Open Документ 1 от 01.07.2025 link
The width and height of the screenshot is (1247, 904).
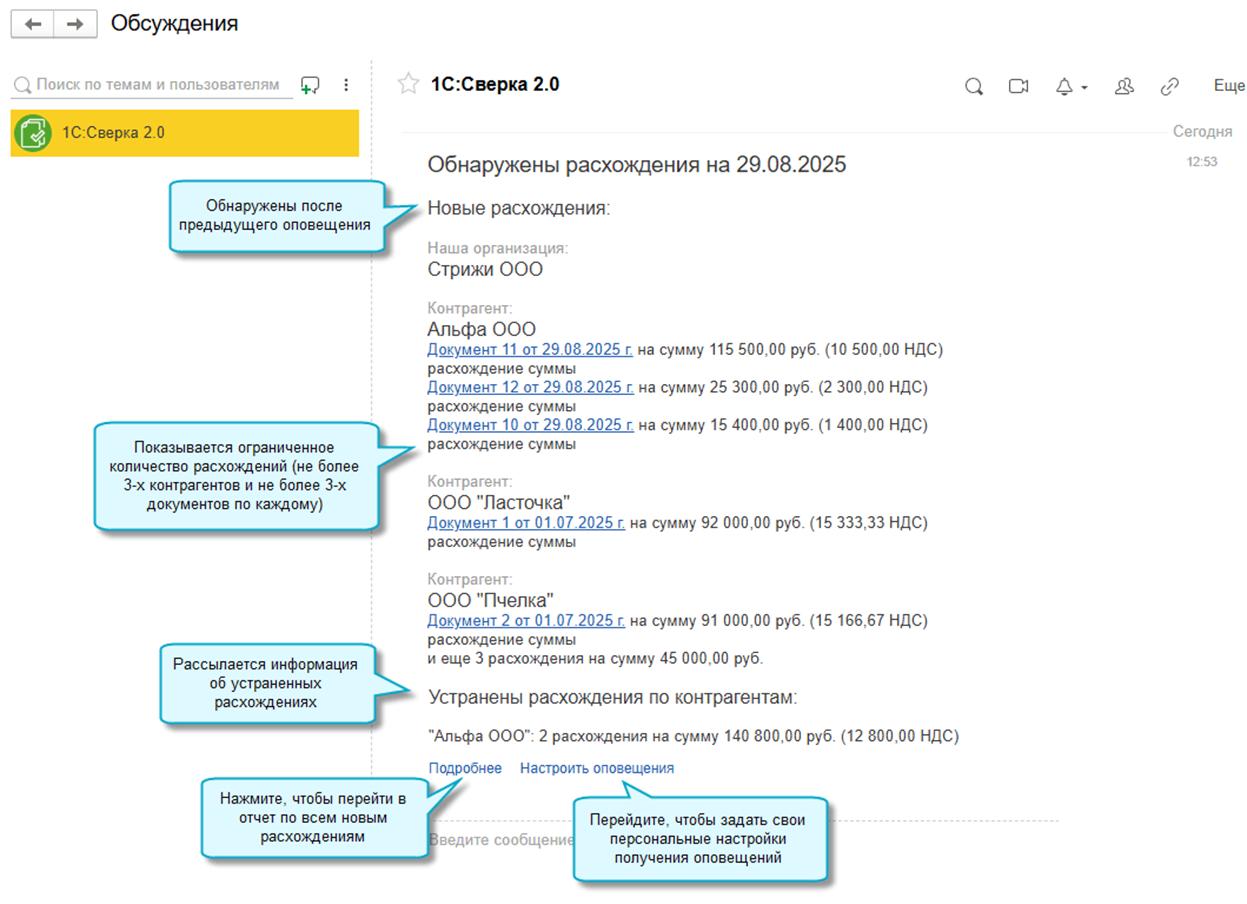click(526, 522)
